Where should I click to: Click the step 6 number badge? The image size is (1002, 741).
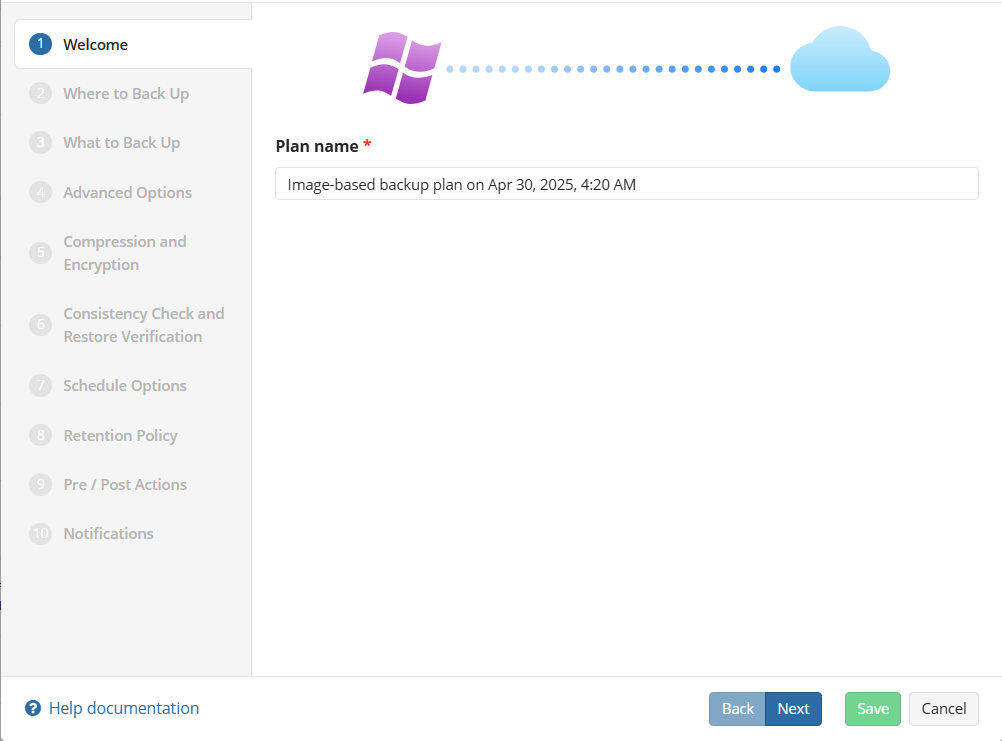pyautogui.click(x=40, y=325)
